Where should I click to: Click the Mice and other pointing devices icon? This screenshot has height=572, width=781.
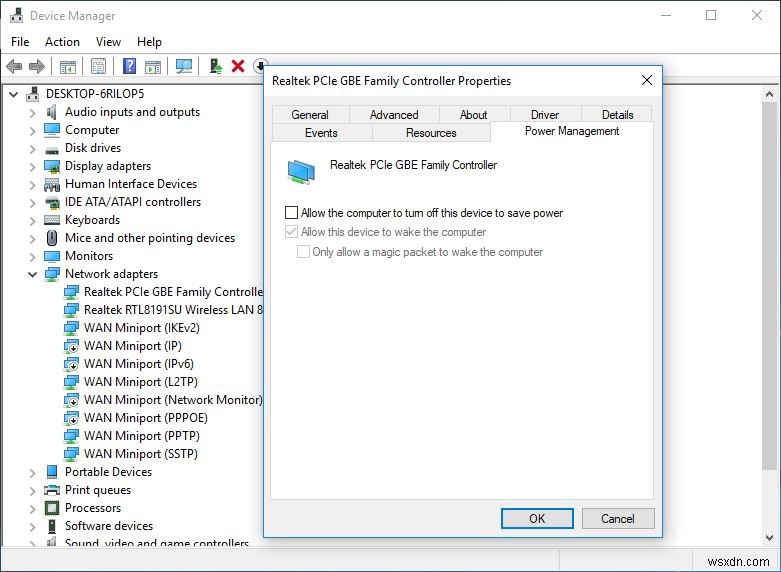52,238
